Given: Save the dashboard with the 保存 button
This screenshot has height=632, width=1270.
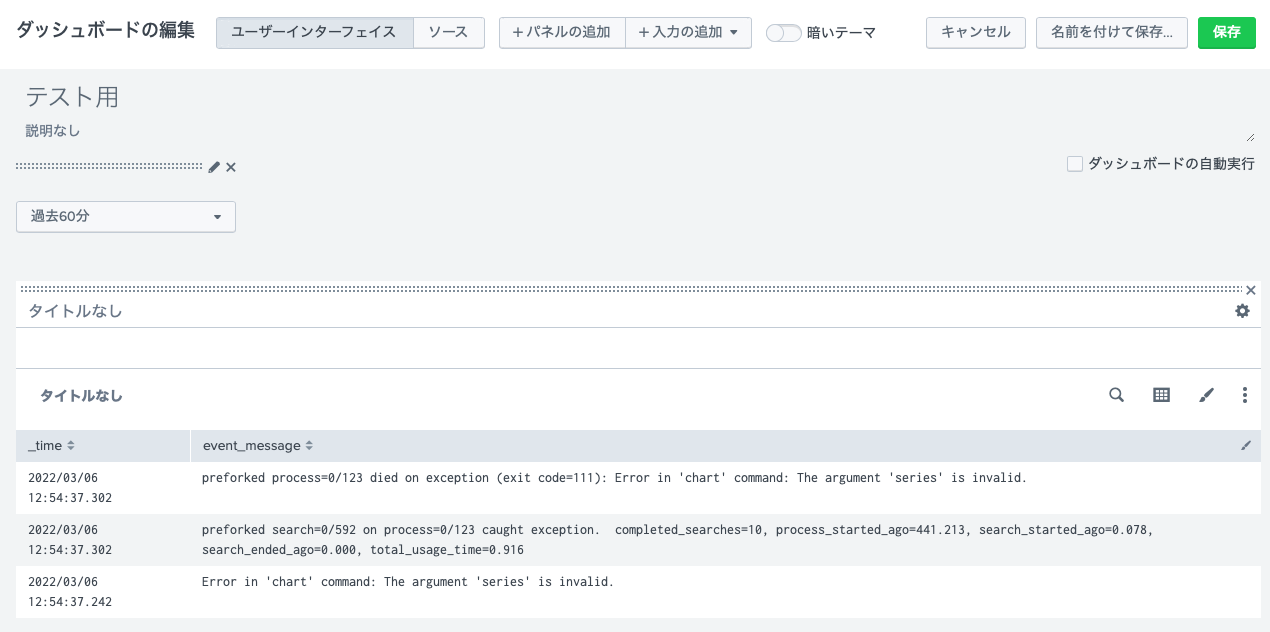Looking at the screenshot, I should coord(1226,32).
